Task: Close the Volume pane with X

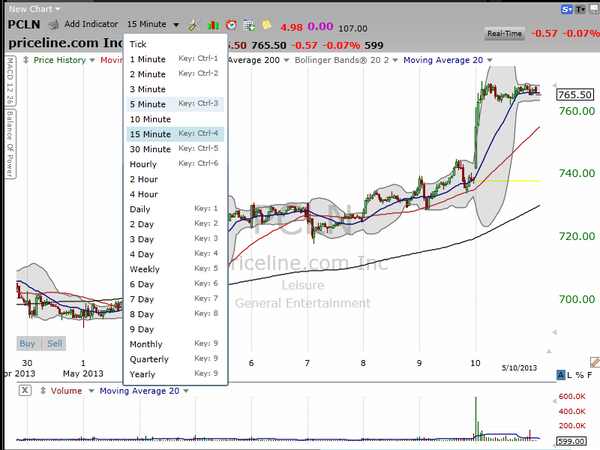Action: coord(9,389)
